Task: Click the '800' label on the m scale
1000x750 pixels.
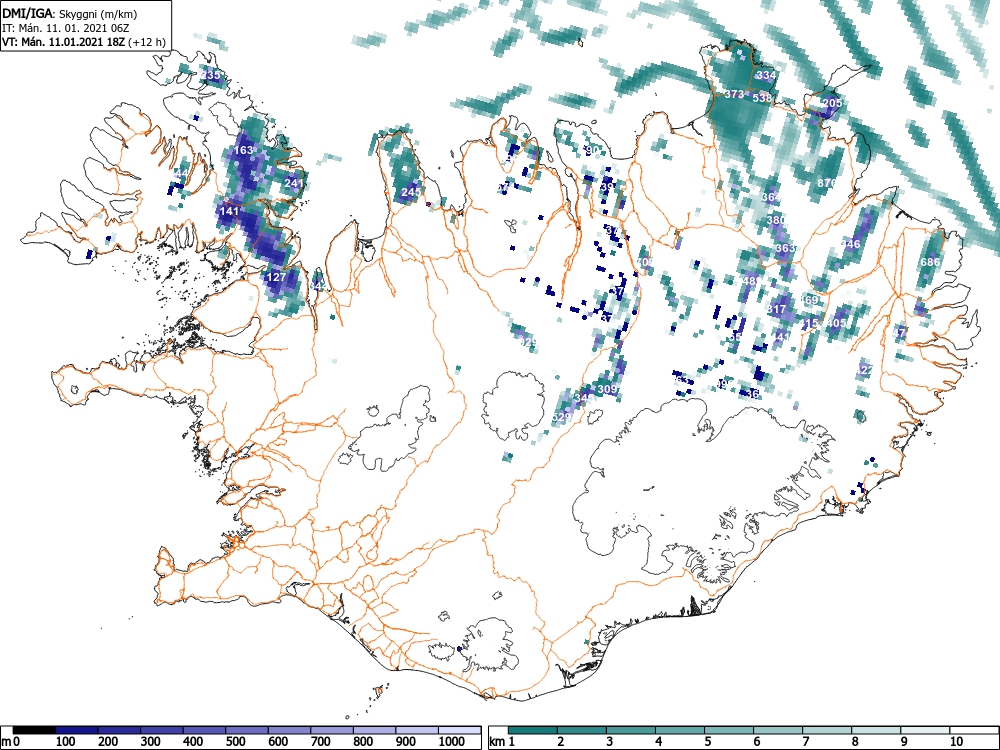Action: click(x=363, y=741)
